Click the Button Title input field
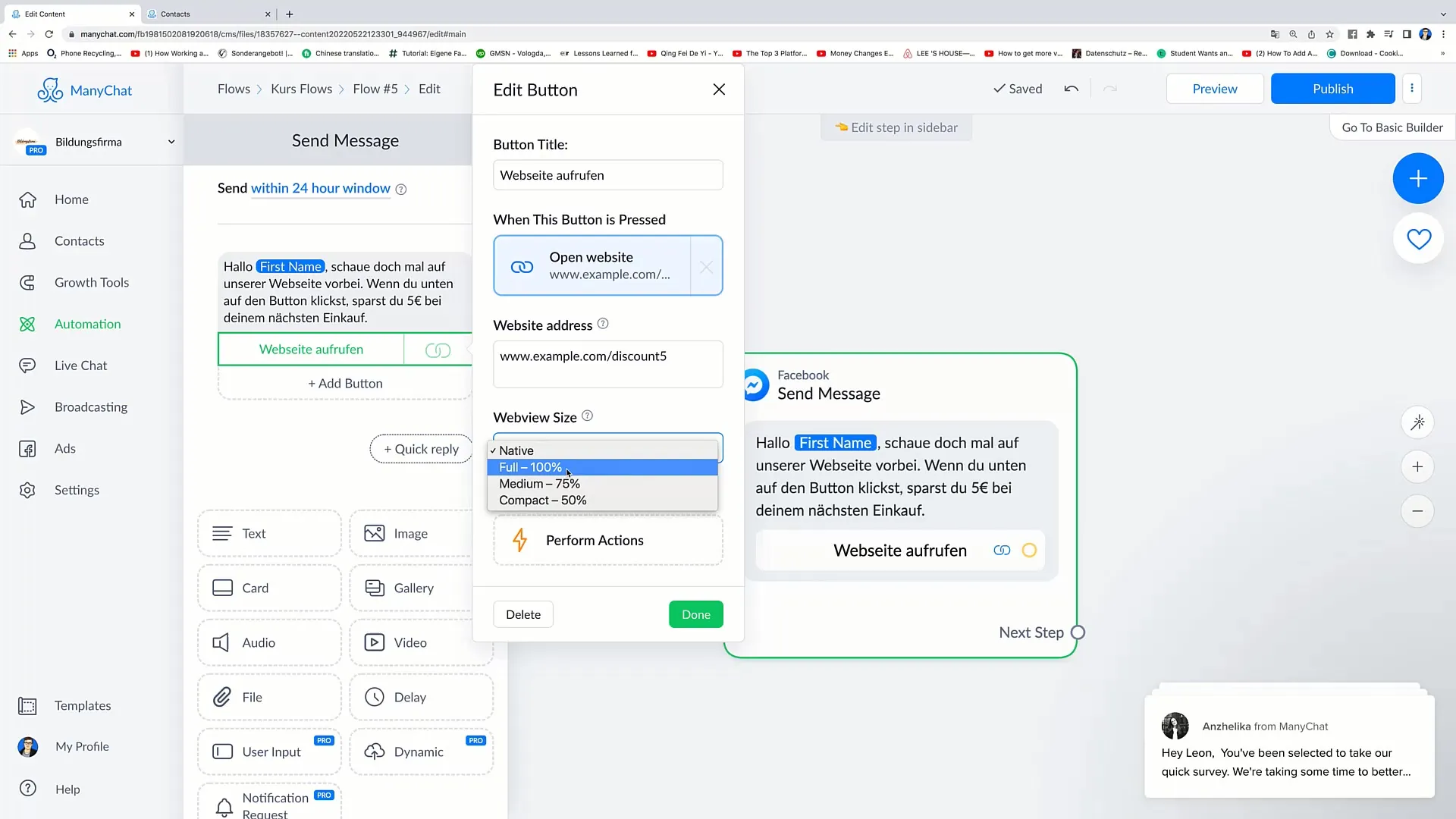 pyautogui.click(x=608, y=175)
